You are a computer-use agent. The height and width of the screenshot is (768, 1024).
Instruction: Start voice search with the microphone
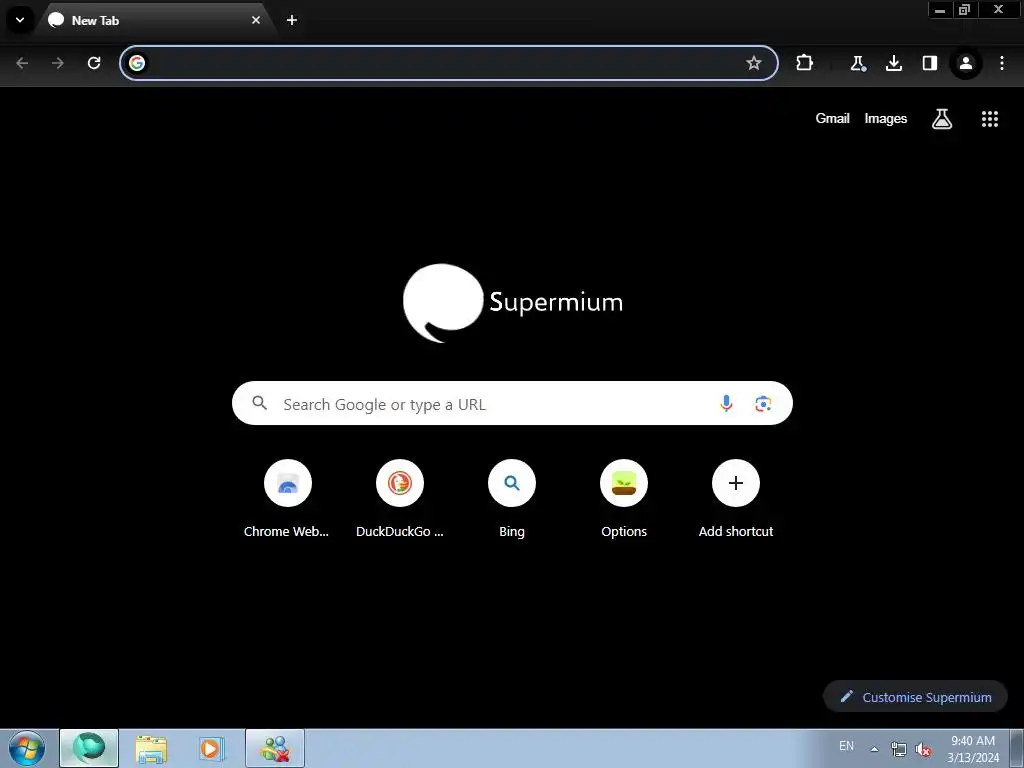[726, 404]
